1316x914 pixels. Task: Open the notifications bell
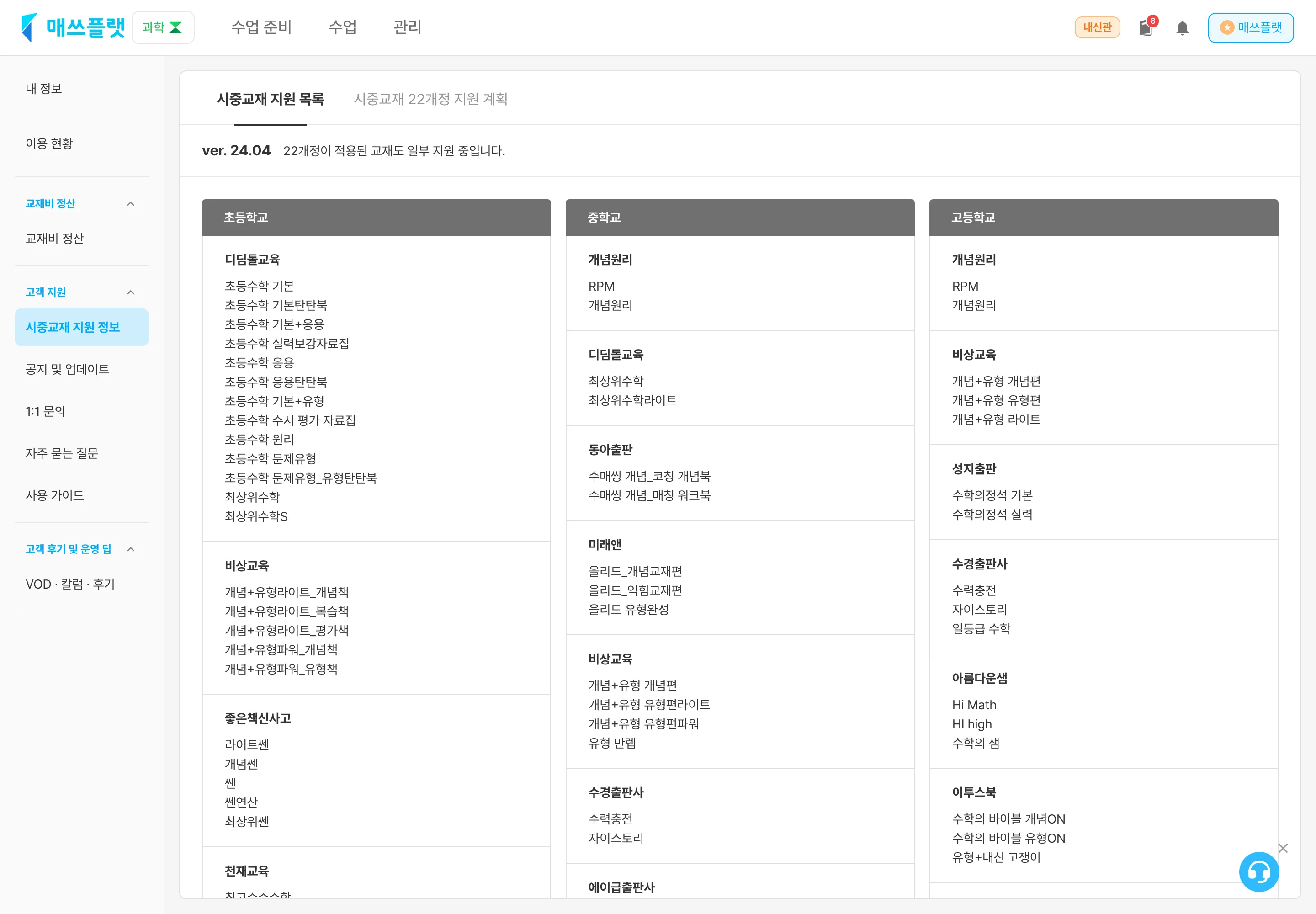(x=1182, y=27)
